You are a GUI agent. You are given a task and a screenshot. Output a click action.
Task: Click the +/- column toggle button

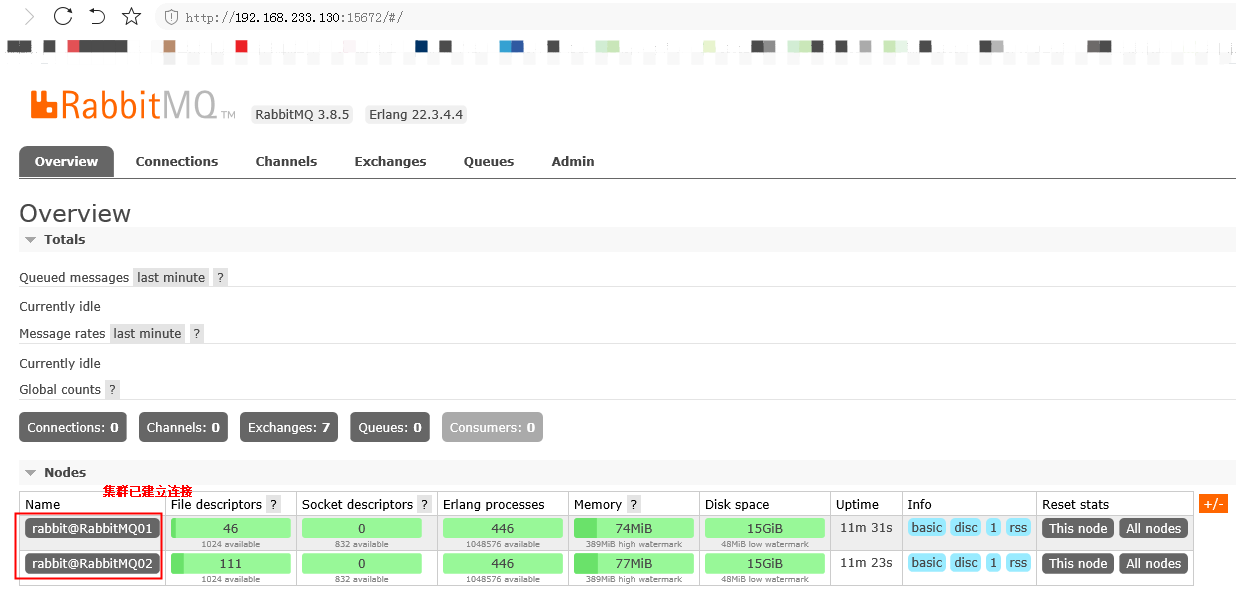click(x=1213, y=504)
